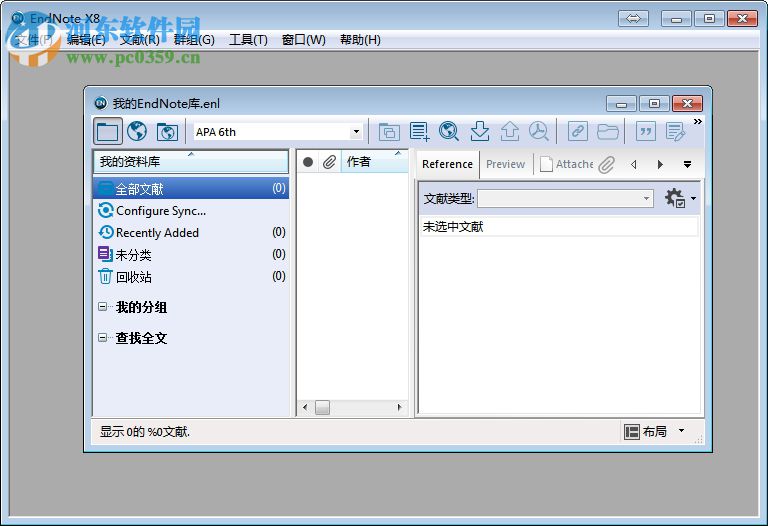768x526 pixels.
Task: Go to previous reference arrow
Action: (x=634, y=165)
